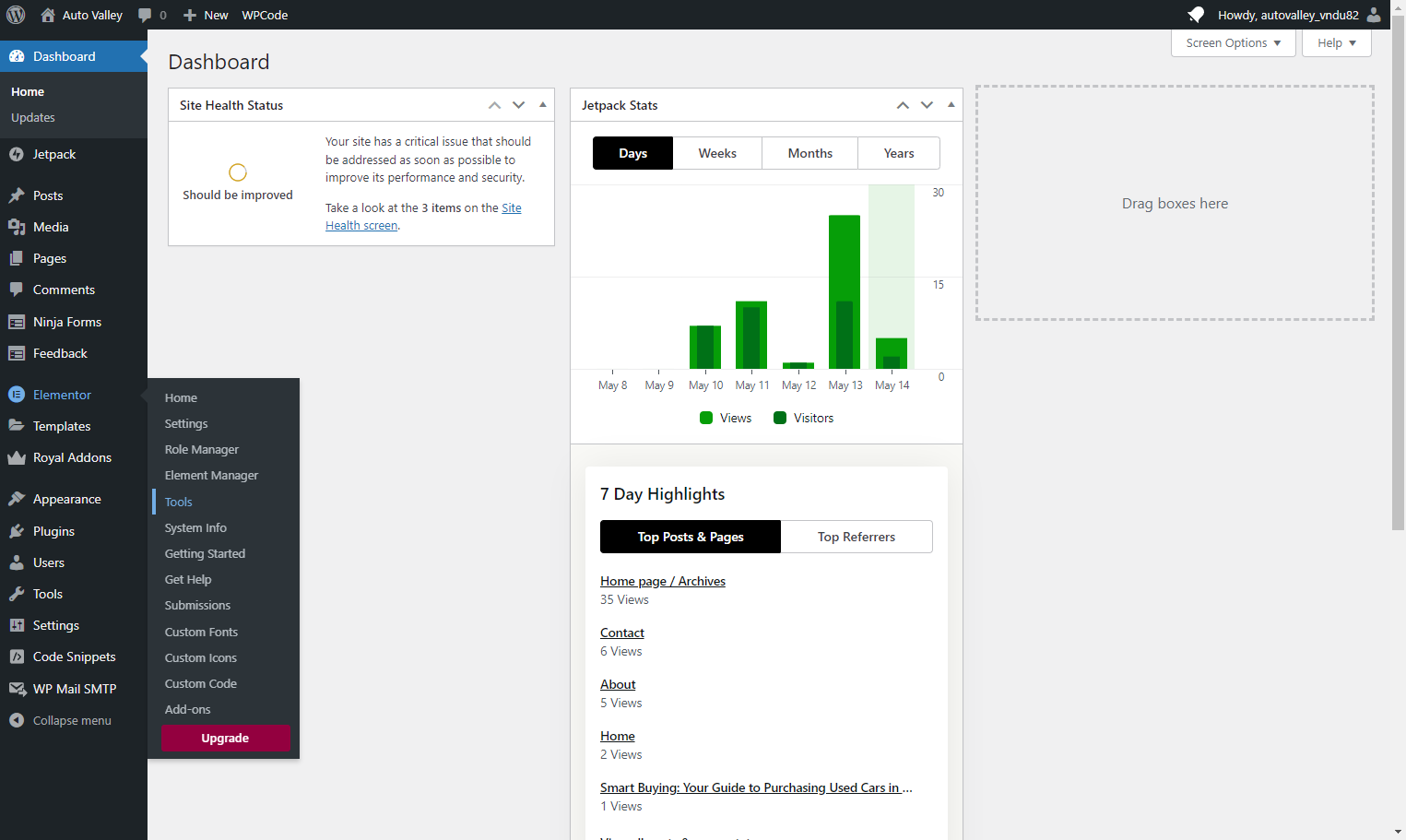Select the Years stats tab
1406x840 pixels.
(x=899, y=153)
